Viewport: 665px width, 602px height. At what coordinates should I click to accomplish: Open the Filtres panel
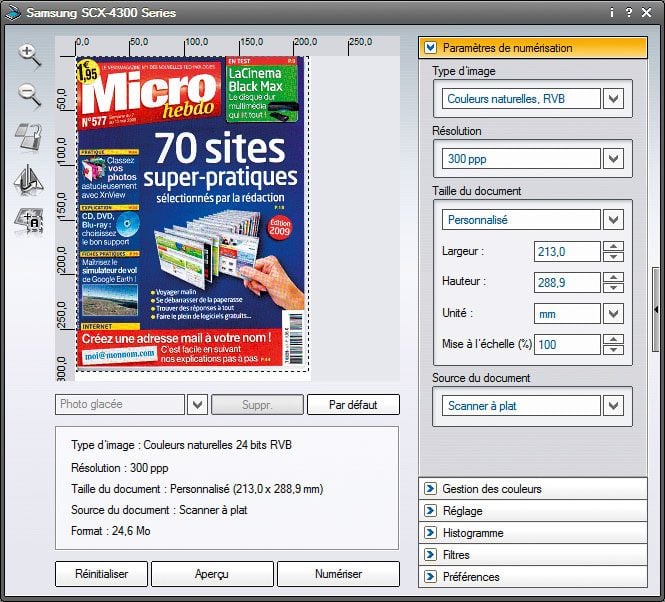point(431,555)
